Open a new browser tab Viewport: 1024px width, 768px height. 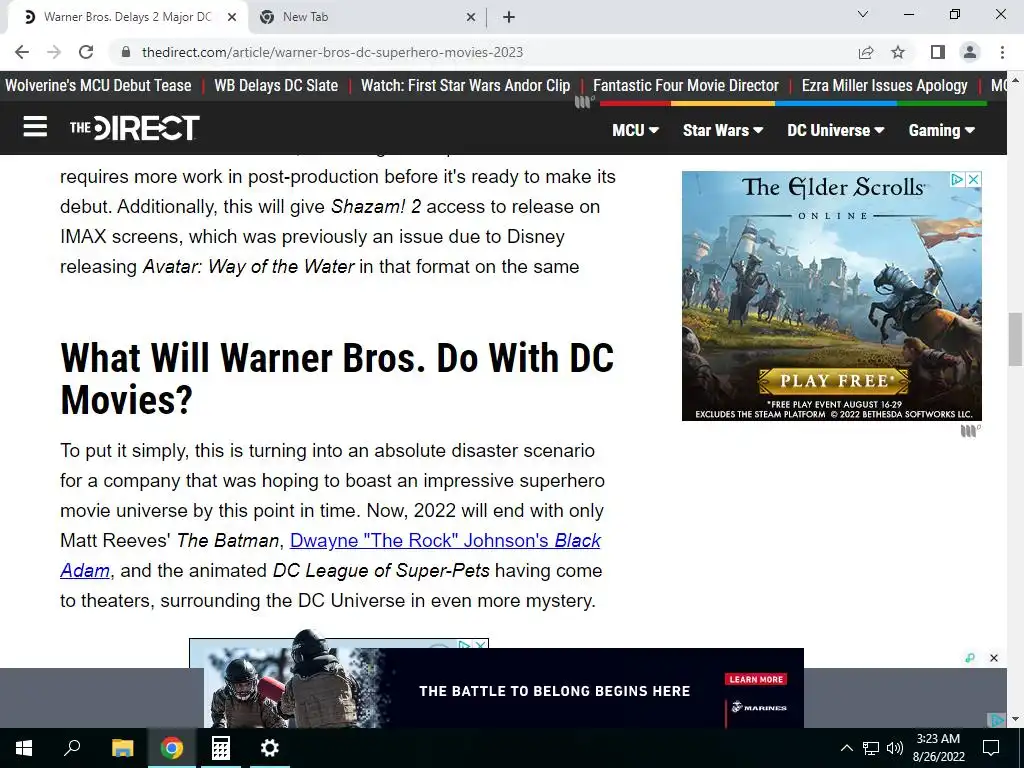pyautogui.click(x=509, y=18)
